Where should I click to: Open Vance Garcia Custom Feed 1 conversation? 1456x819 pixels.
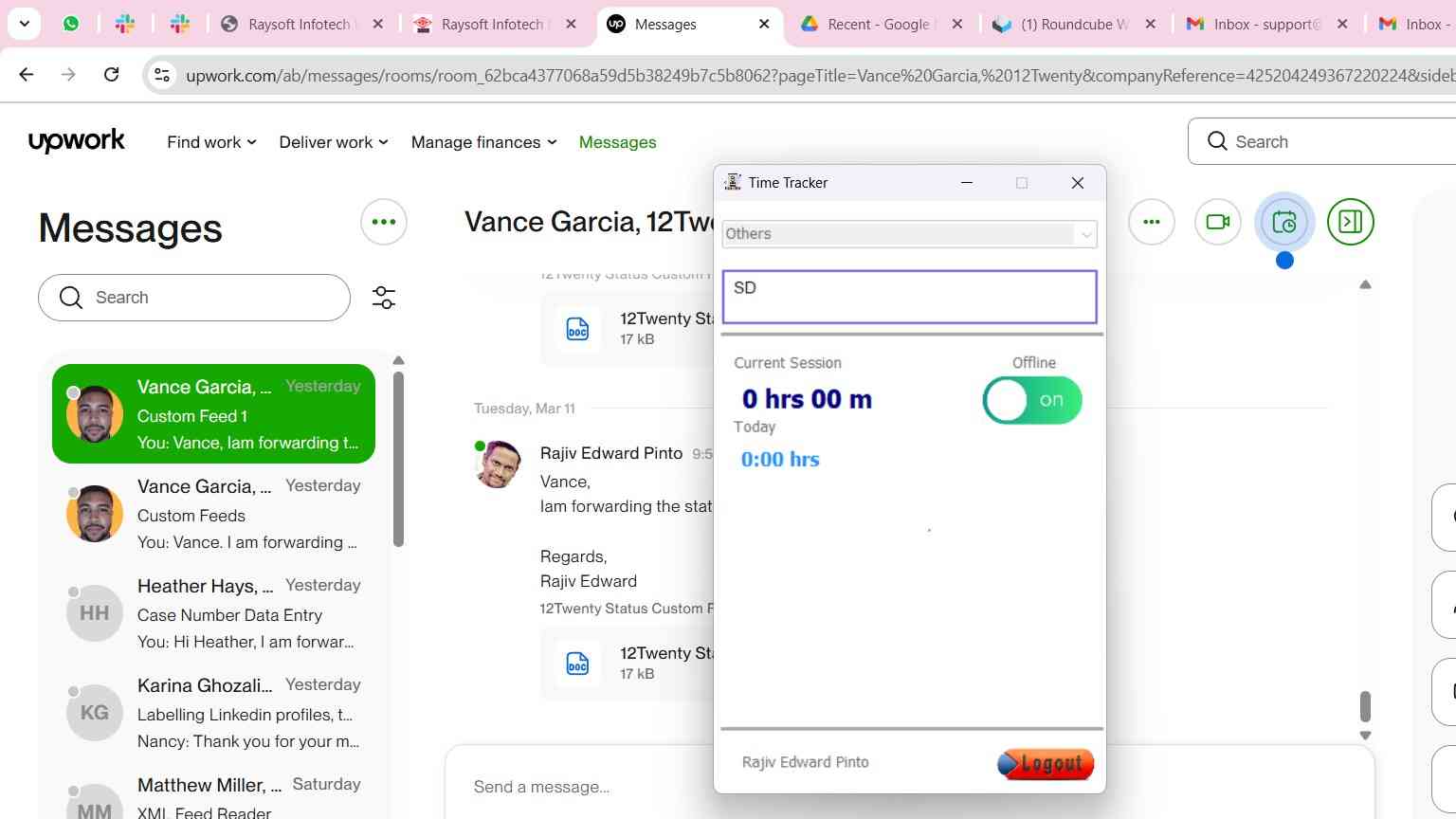(213, 414)
